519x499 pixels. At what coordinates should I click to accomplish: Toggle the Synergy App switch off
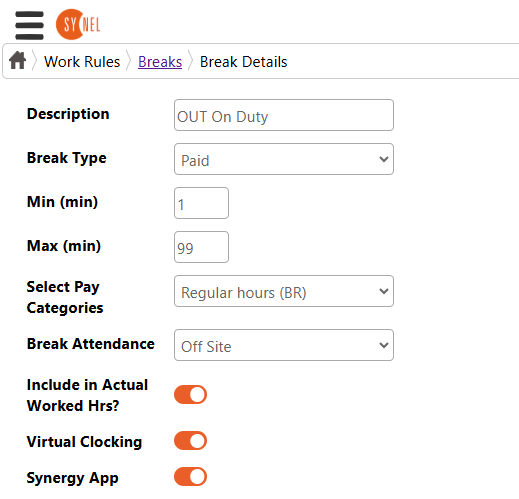pyautogui.click(x=190, y=477)
